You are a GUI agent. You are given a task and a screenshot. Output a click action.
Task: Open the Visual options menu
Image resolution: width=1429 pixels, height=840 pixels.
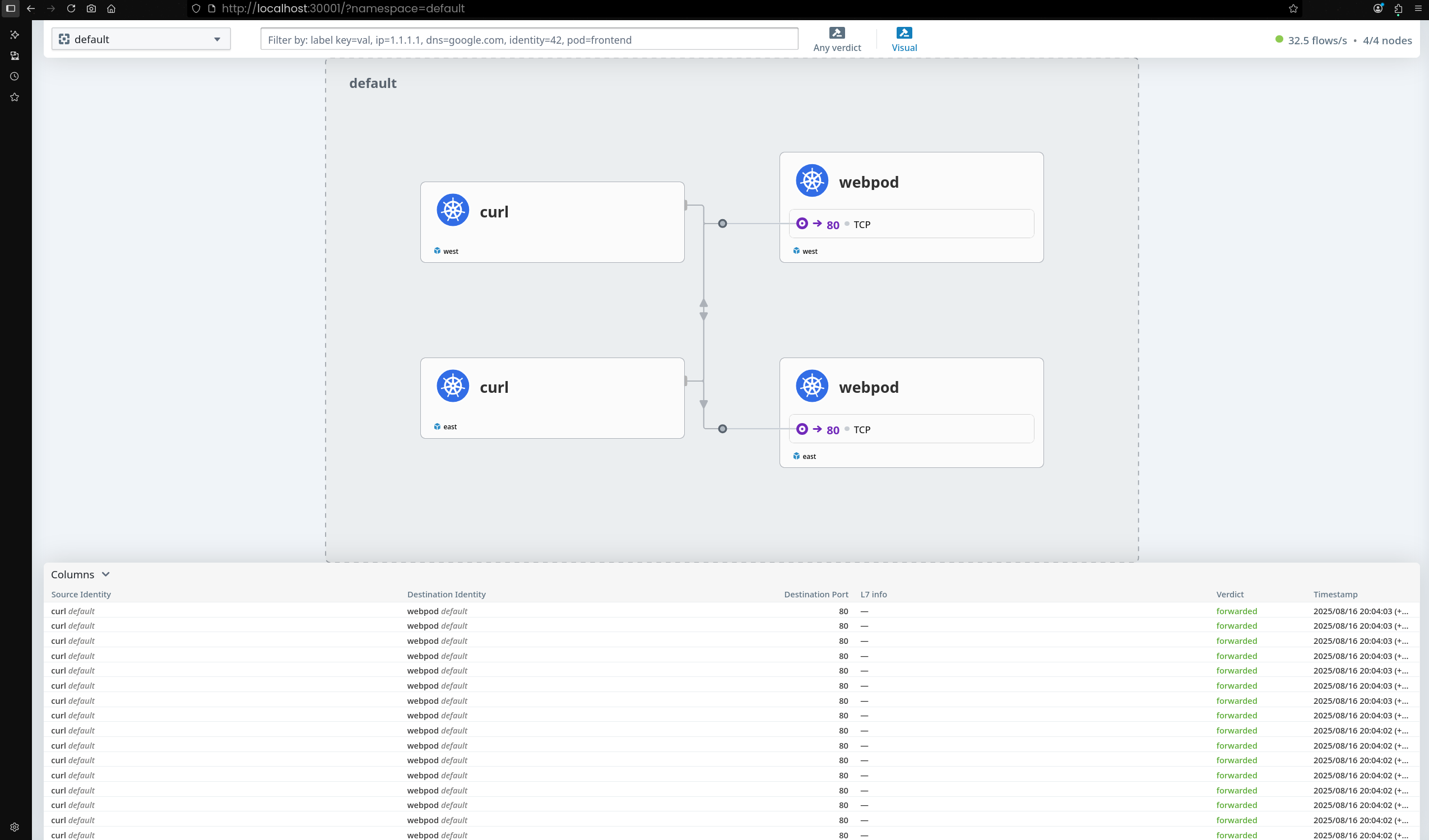(904, 40)
